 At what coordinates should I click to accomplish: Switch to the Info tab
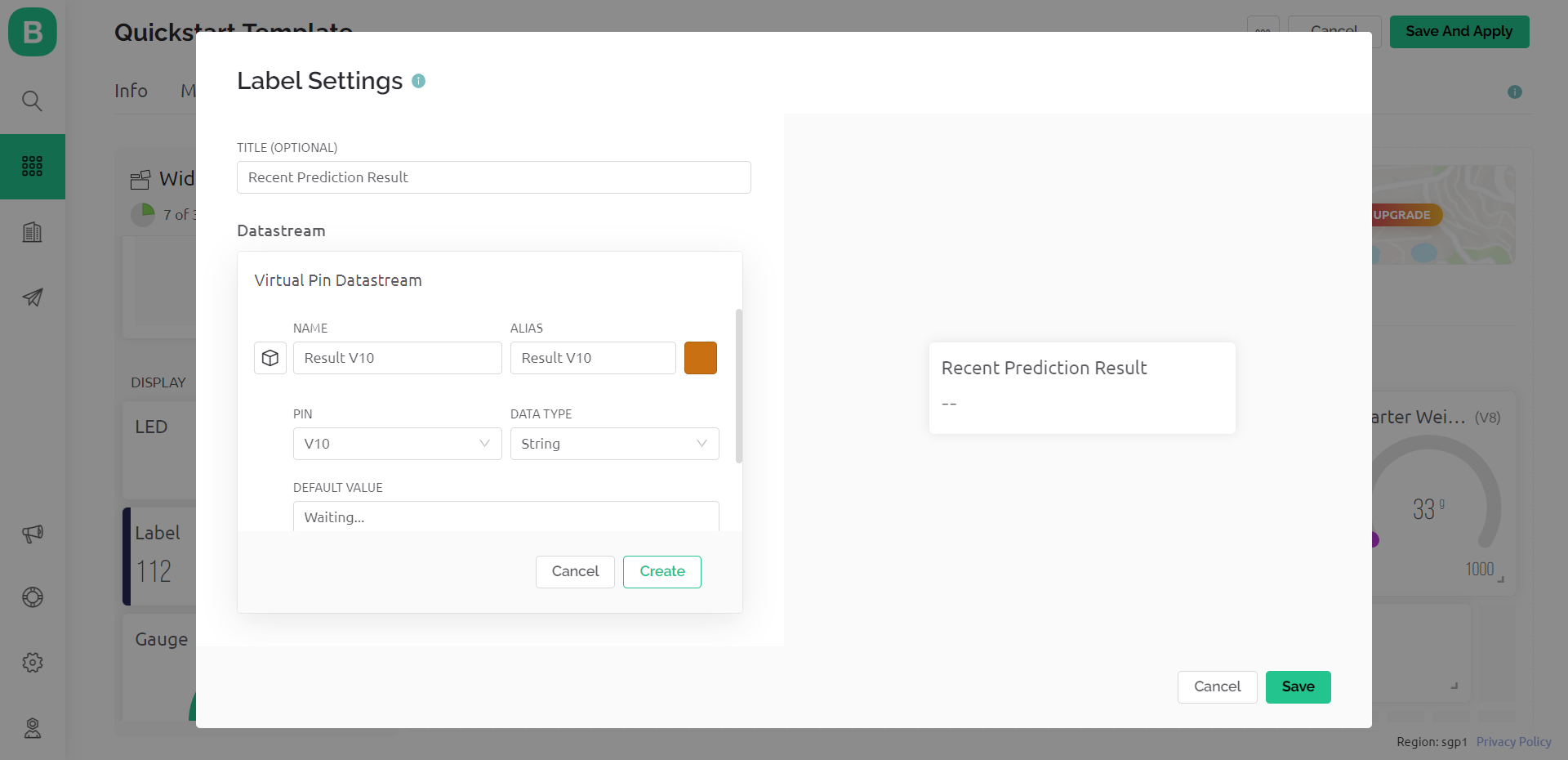click(131, 91)
